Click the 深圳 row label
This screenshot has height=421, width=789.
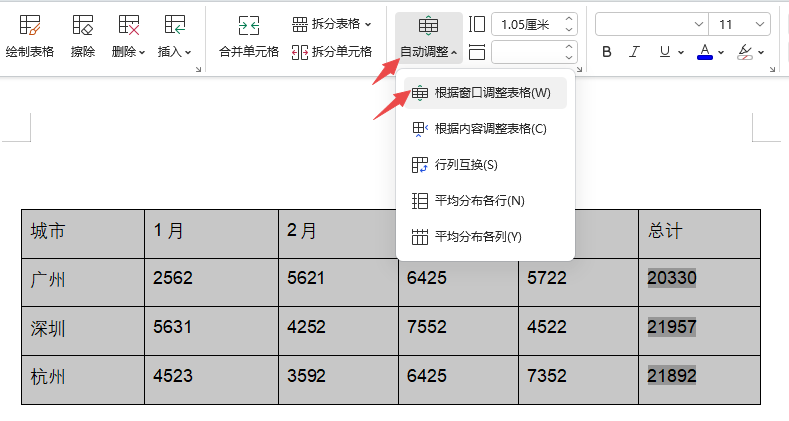[x=48, y=328]
